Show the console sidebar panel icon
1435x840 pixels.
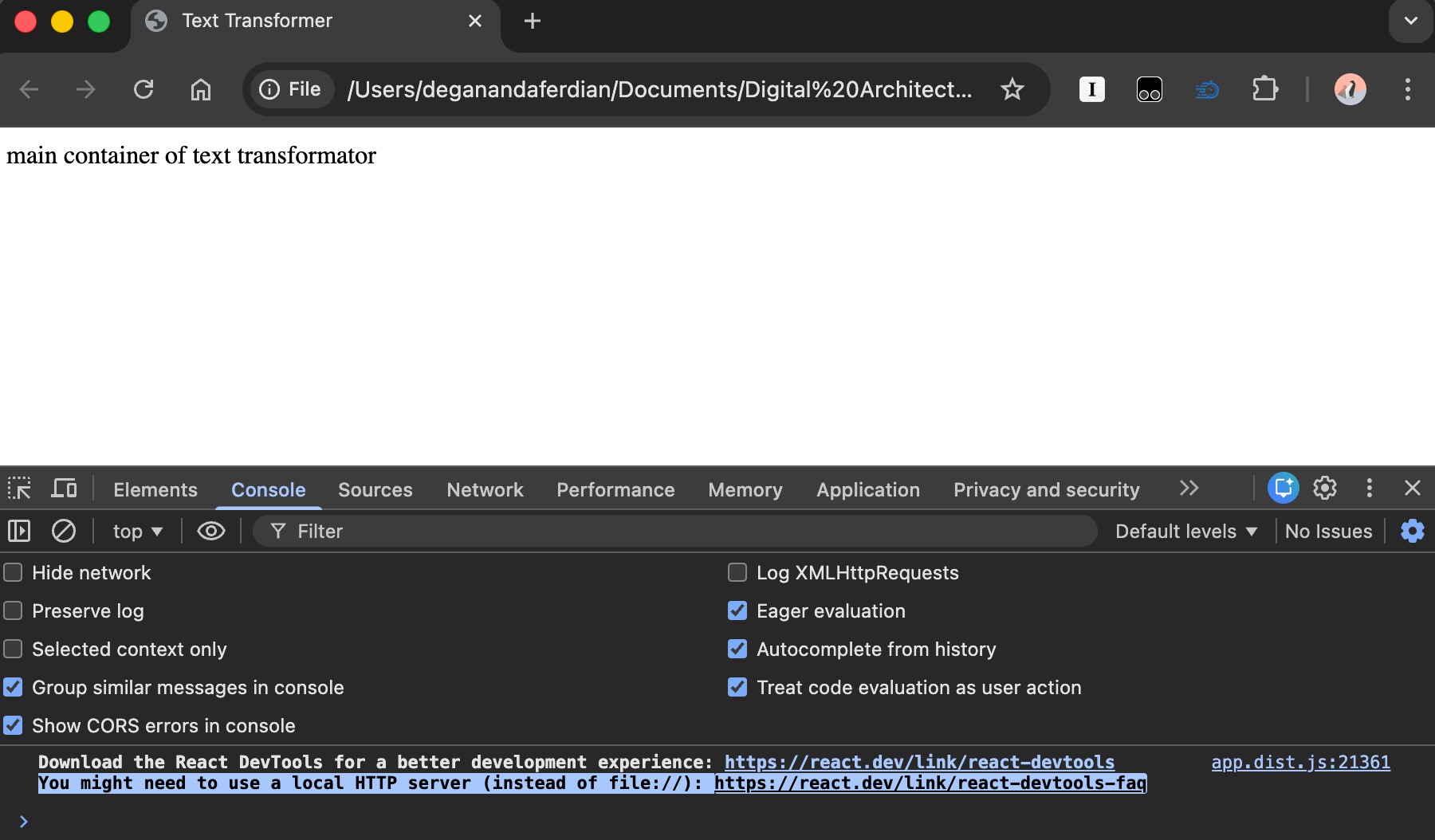tap(19, 531)
